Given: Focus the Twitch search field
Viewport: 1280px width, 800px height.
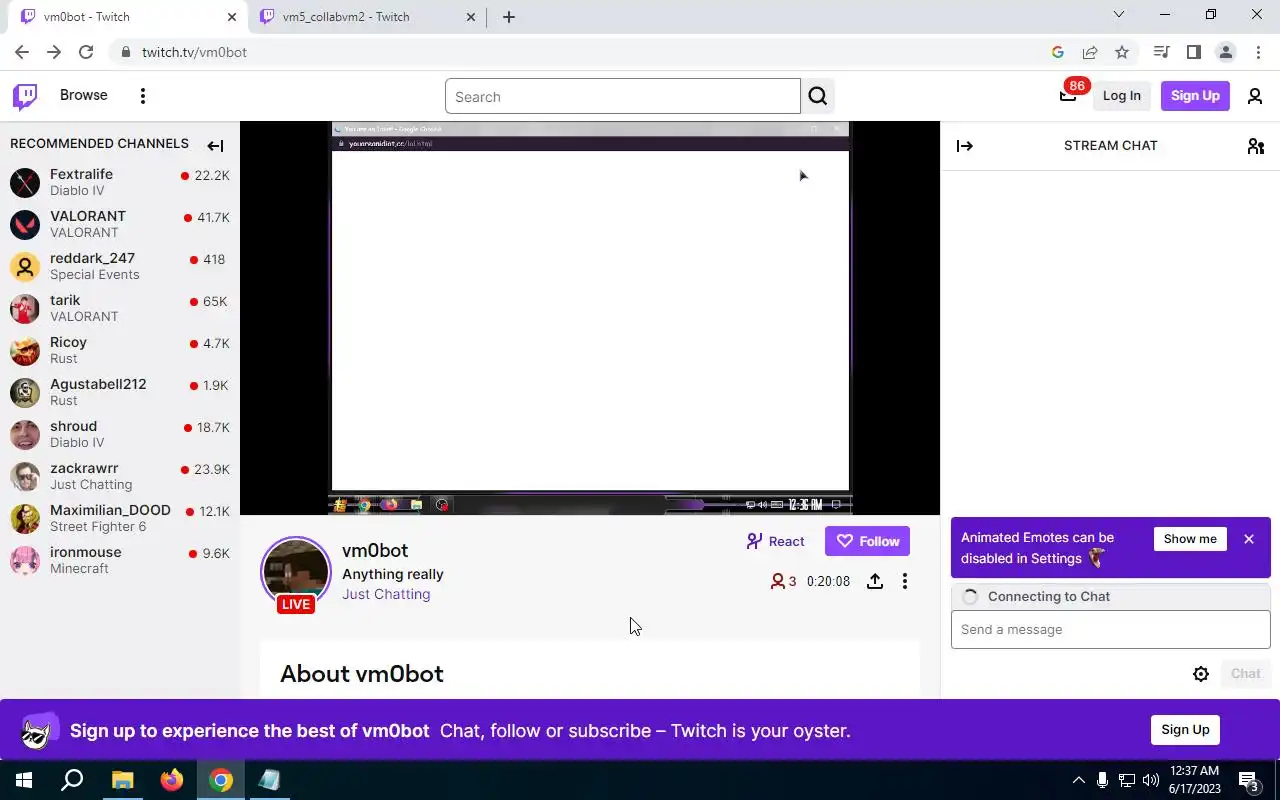Looking at the screenshot, I should click(x=623, y=96).
